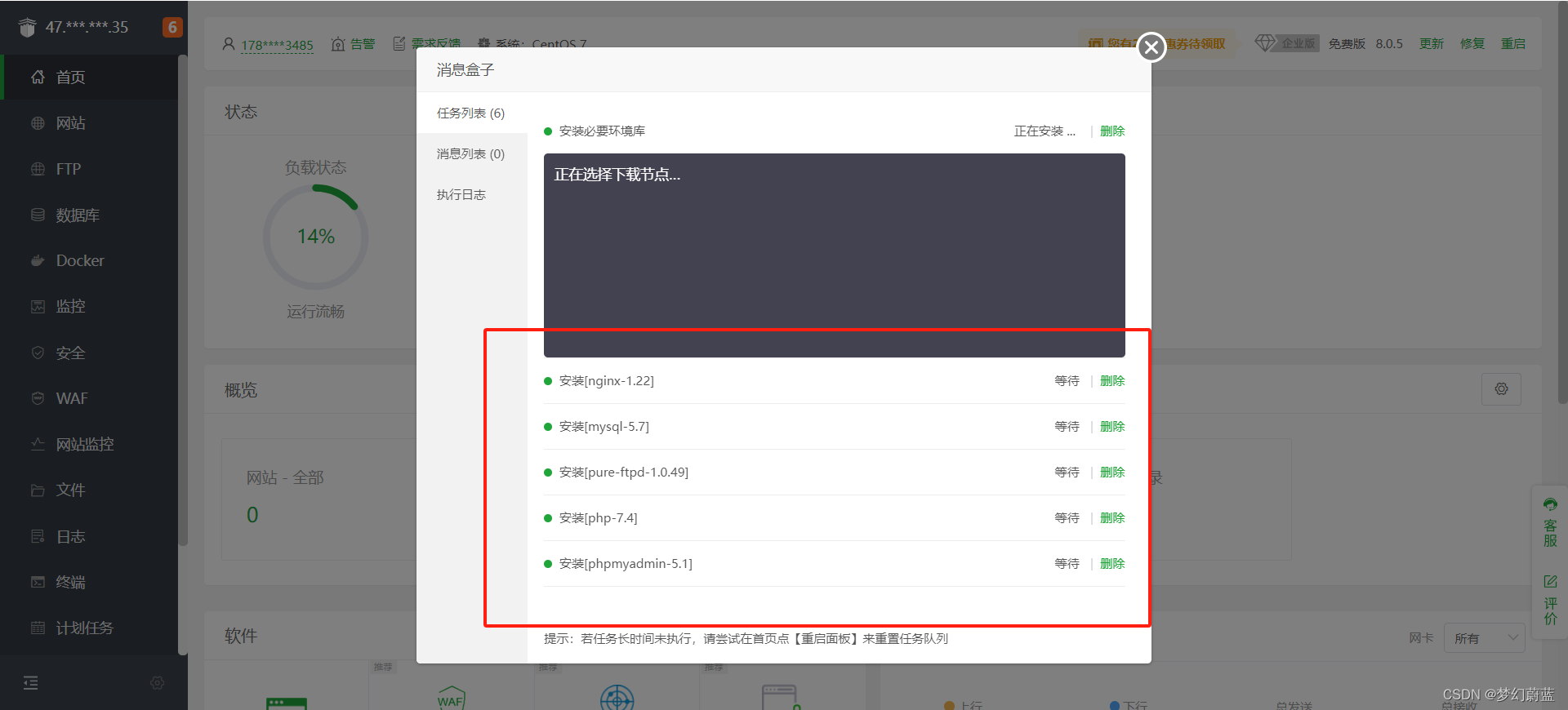Open the sidebar settings gear icon
1568x710 pixels.
(x=158, y=683)
